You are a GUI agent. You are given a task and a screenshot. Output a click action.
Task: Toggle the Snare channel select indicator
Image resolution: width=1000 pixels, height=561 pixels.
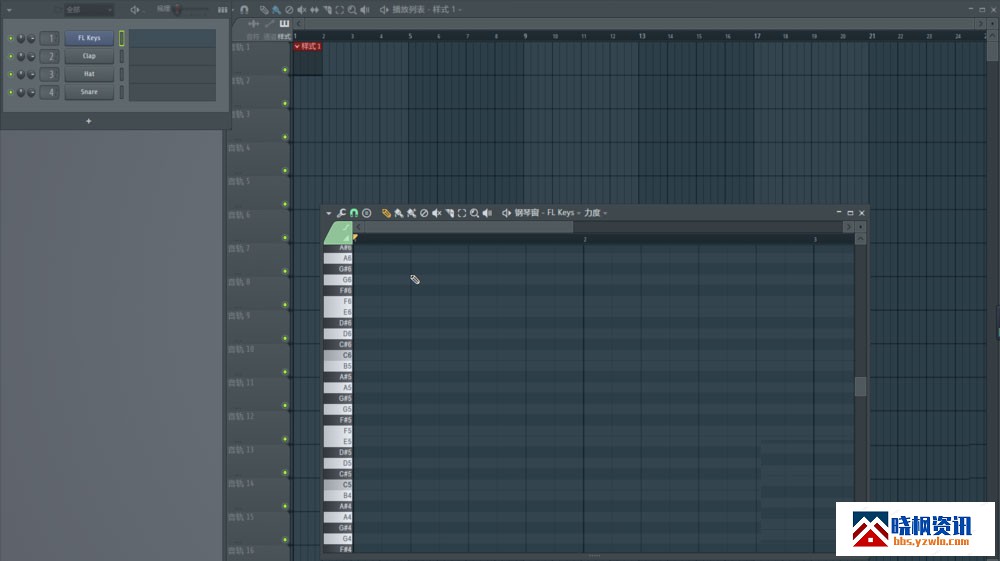[122, 92]
